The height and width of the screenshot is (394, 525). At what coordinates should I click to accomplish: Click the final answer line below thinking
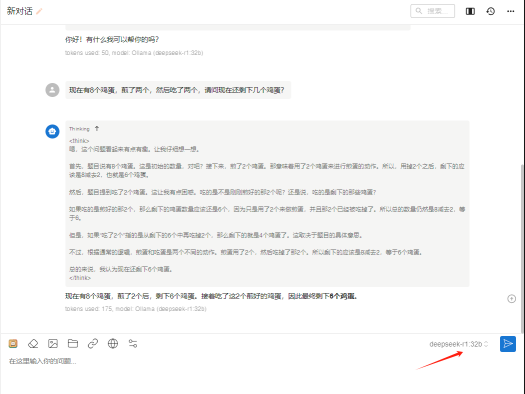[211, 296]
